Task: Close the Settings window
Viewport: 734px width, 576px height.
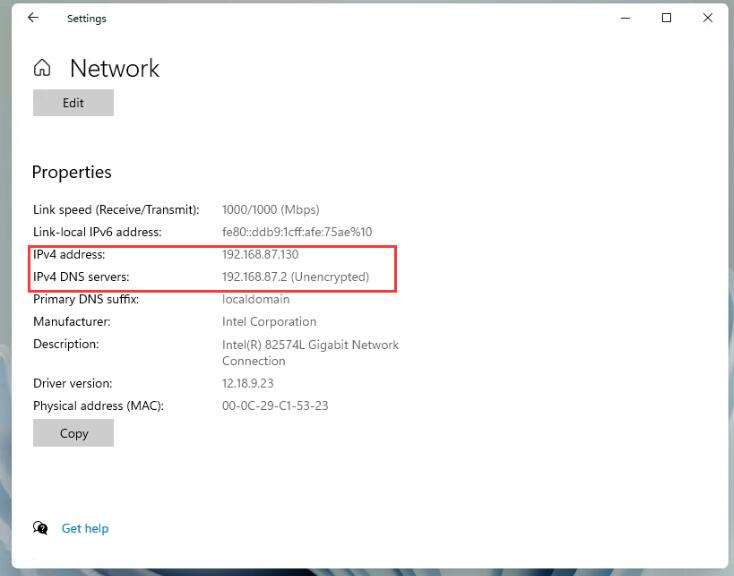Action: pyautogui.click(x=708, y=18)
